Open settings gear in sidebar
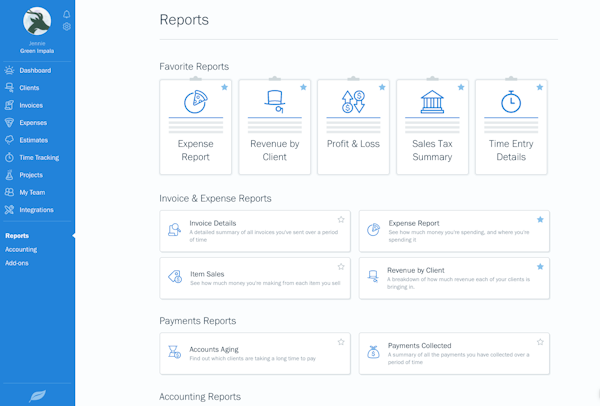 (x=67, y=27)
